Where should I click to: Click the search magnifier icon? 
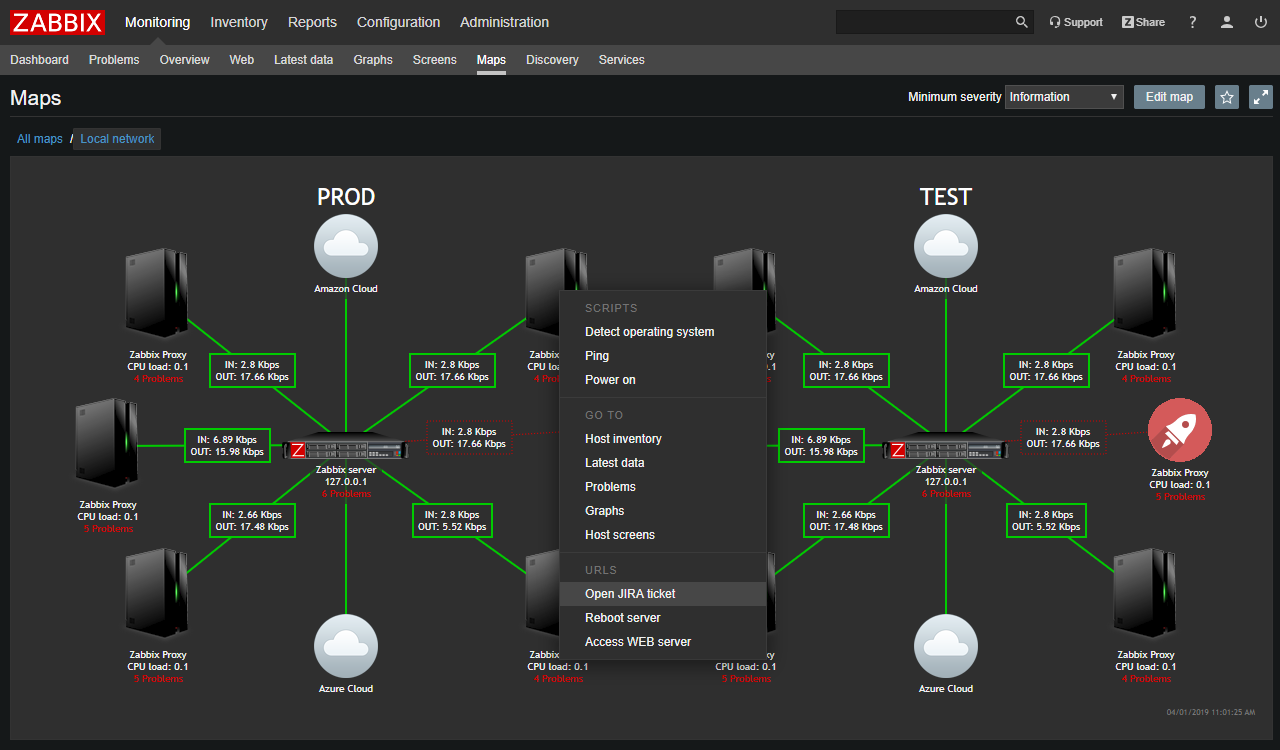click(x=1021, y=21)
